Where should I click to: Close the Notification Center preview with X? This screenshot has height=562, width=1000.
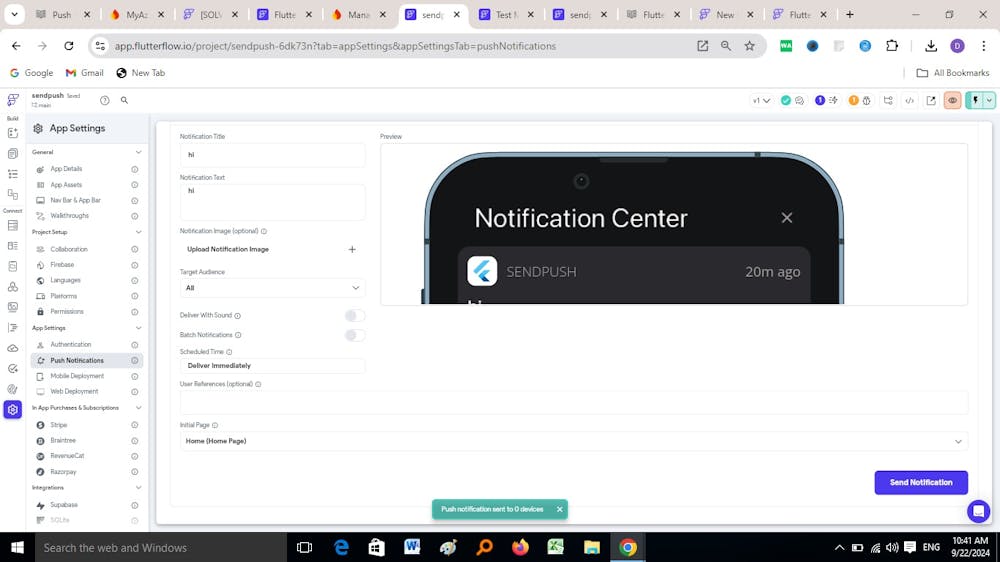[x=786, y=218]
